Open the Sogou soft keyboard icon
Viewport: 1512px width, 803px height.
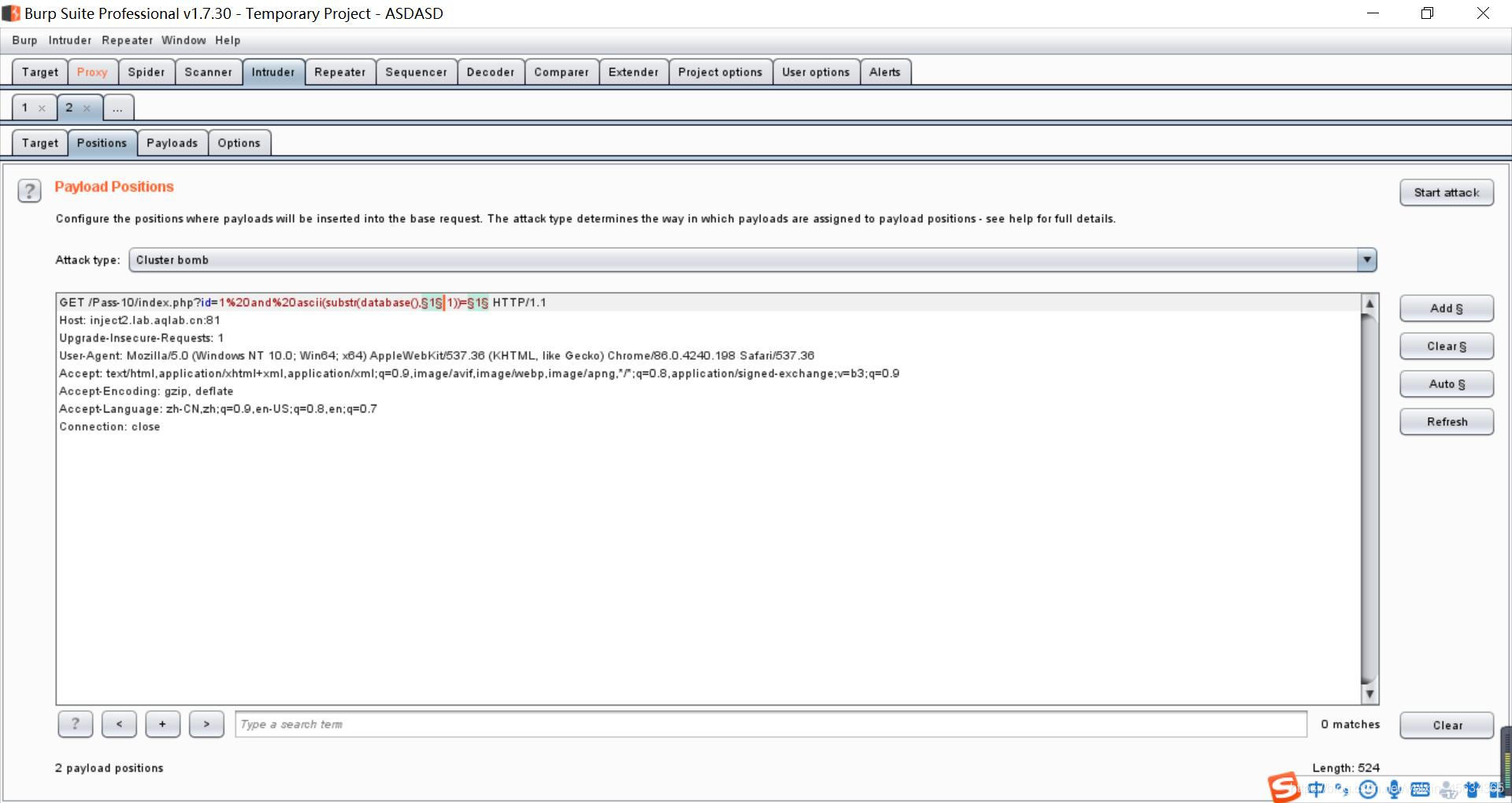point(1421,789)
